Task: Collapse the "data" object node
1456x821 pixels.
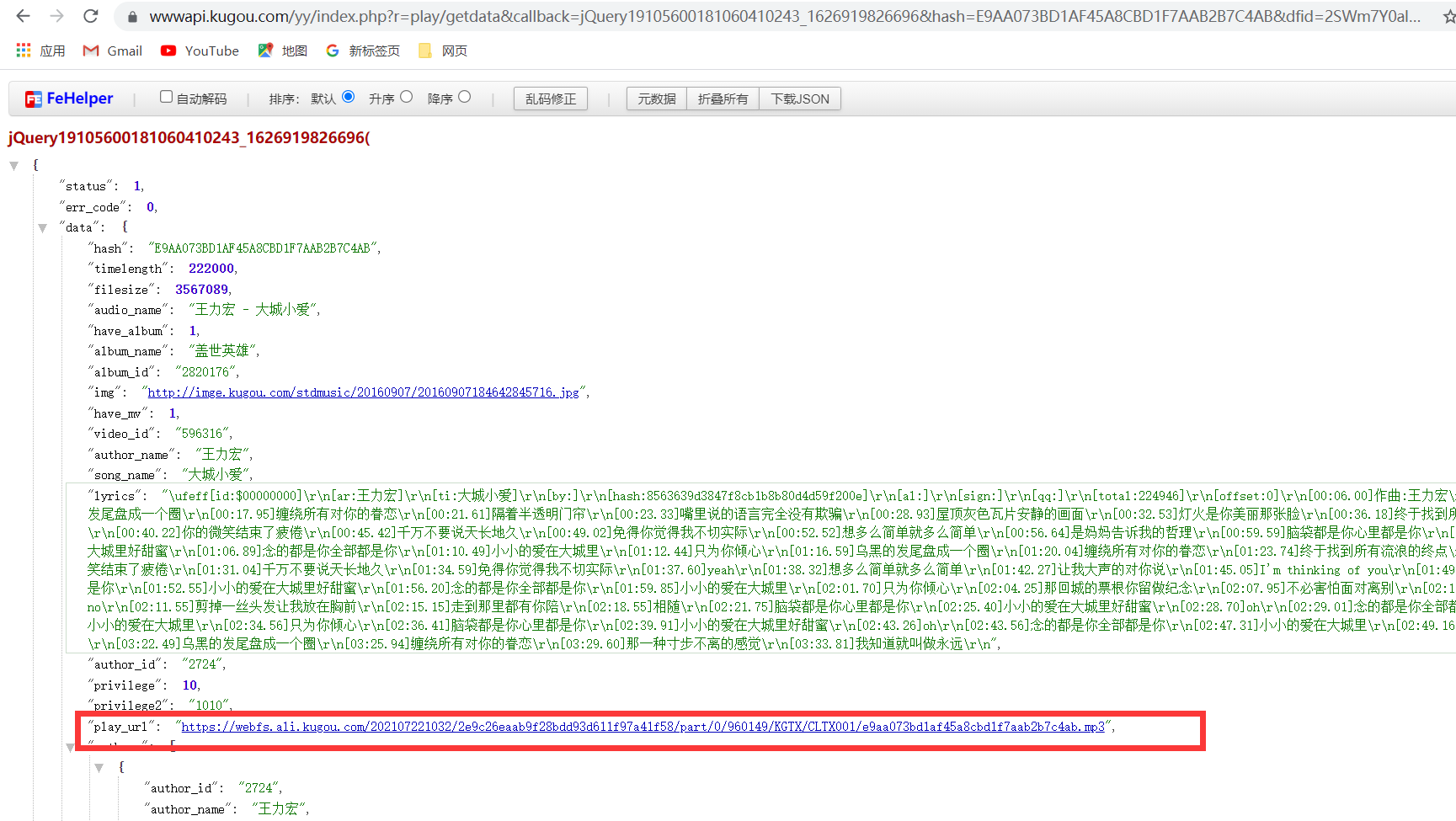Action: pyautogui.click(x=42, y=228)
